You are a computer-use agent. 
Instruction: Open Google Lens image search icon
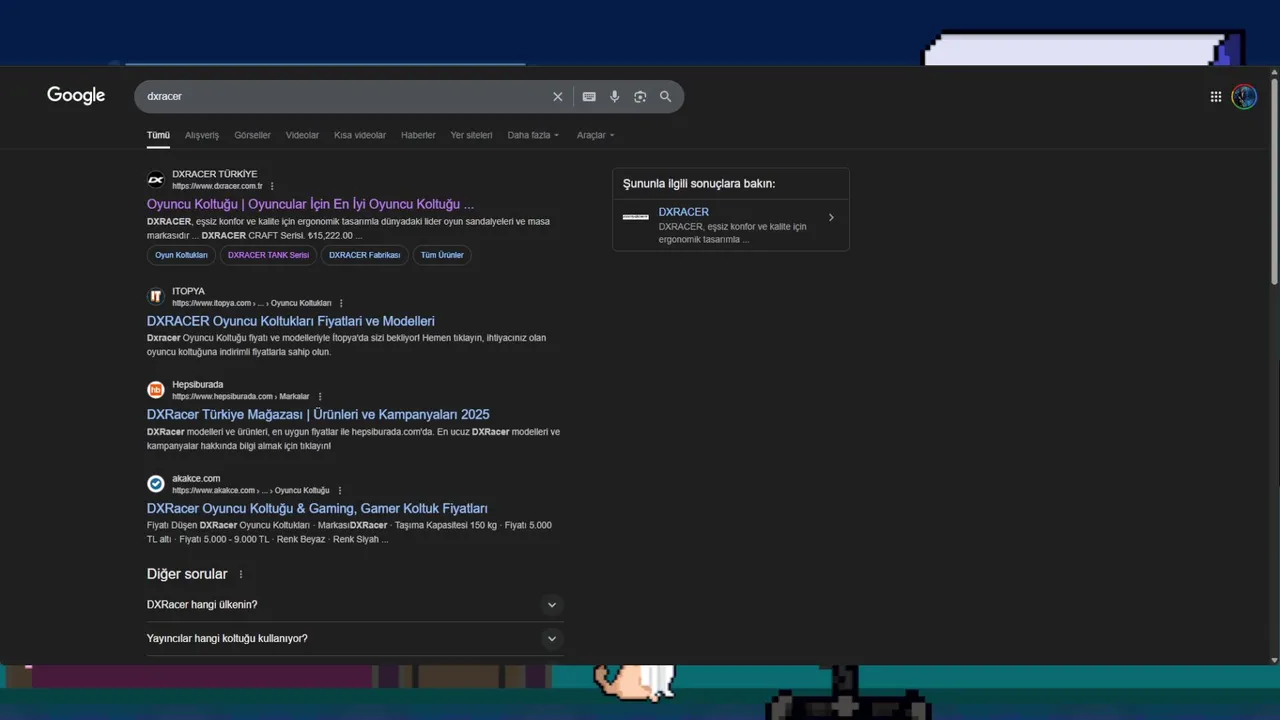click(x=640, y=97)
